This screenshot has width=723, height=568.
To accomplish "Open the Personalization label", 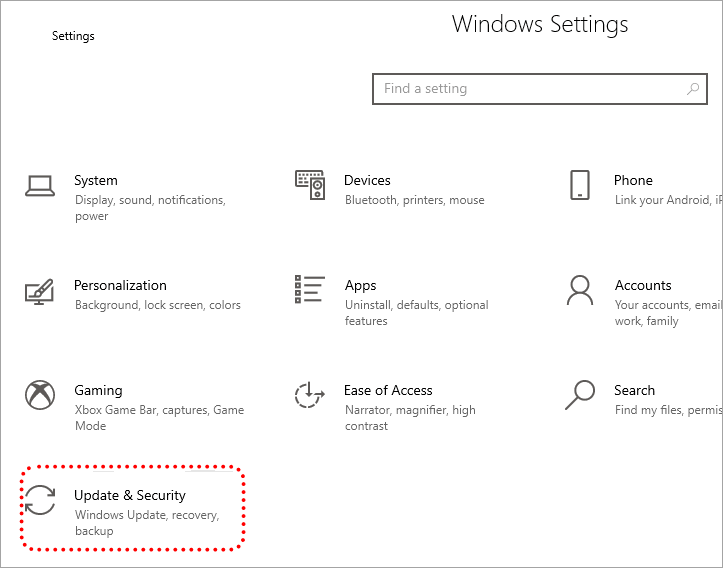I will pyautogui.click(x=120, y=286).
